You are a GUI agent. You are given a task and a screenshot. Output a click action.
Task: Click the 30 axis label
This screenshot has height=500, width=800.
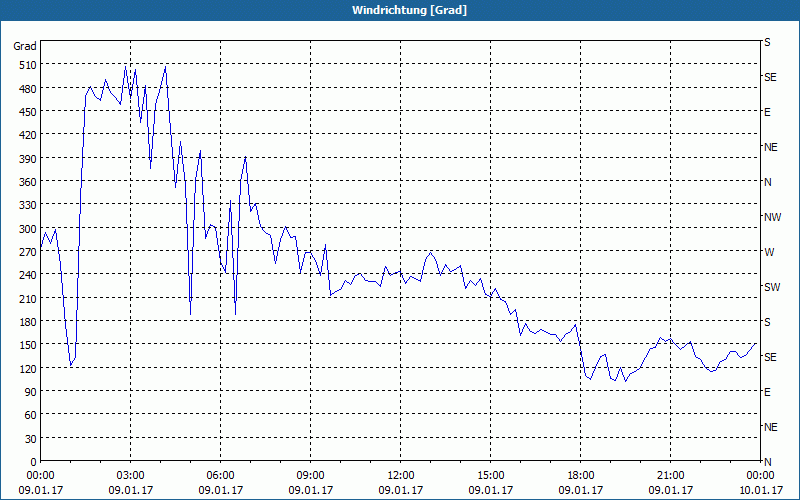(x=31, y=439)
